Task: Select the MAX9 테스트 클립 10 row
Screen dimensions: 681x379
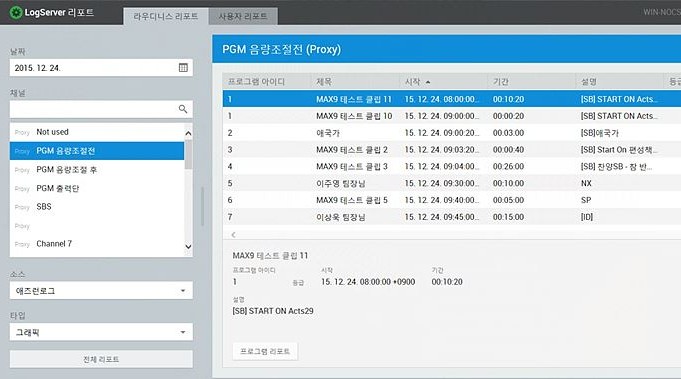Action: pos(452,116)
